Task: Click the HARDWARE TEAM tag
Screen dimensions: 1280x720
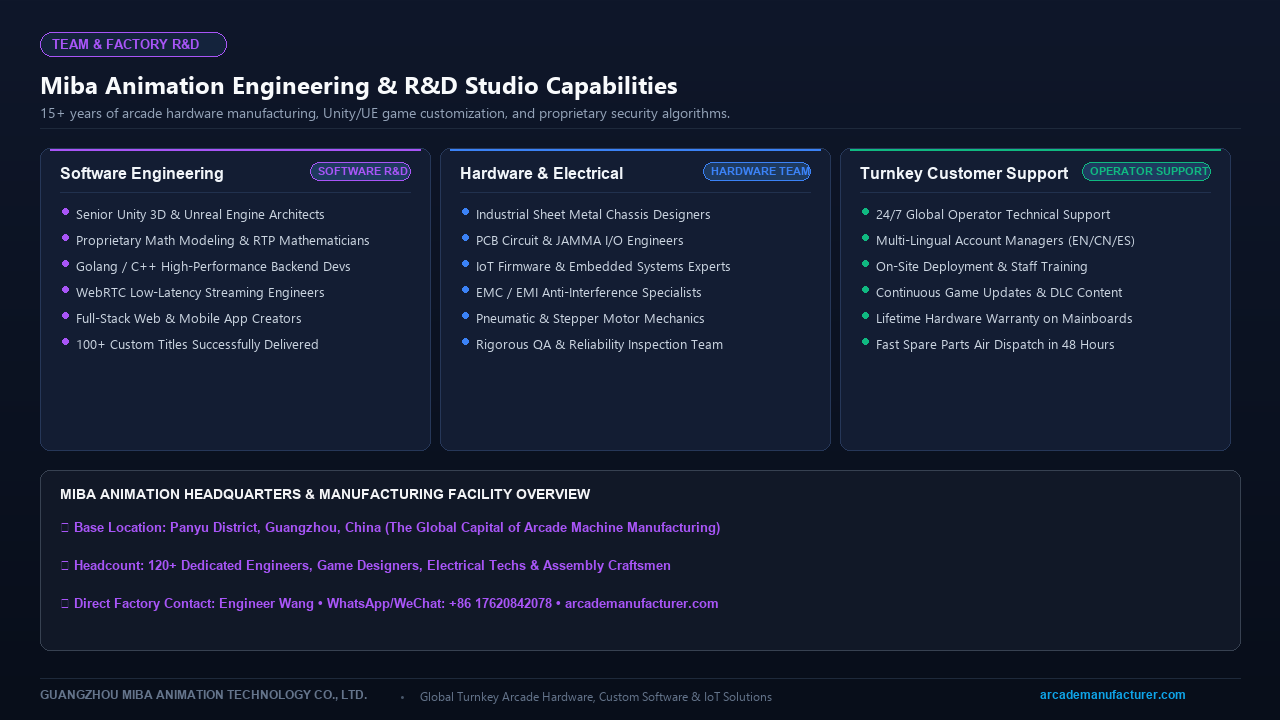Action: 757,172
